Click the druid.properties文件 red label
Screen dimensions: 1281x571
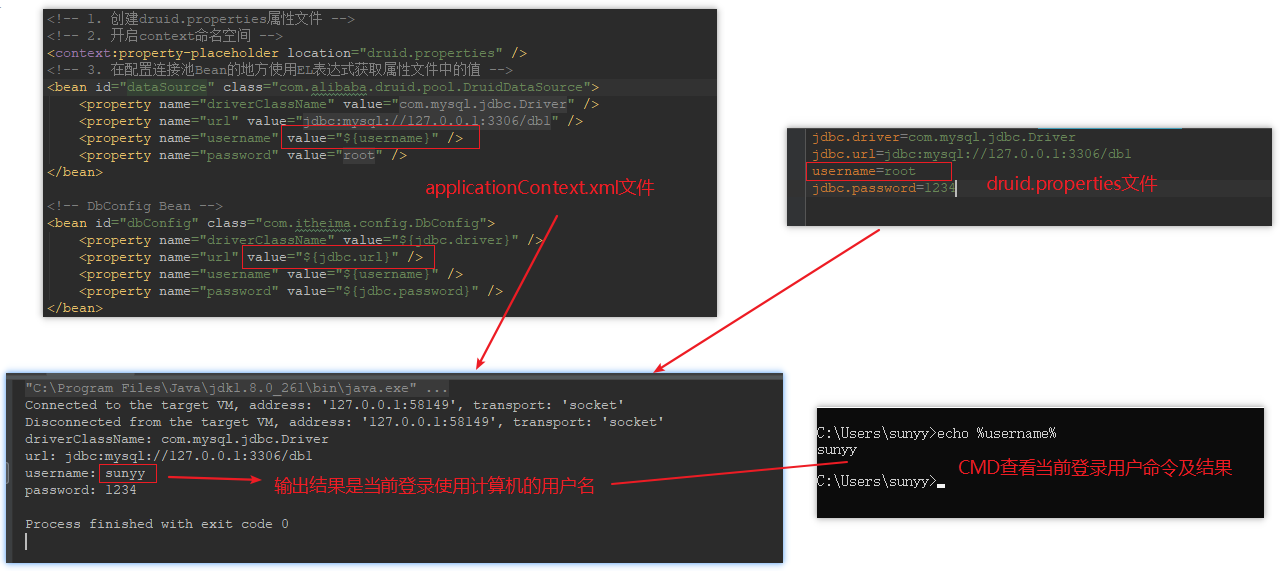coord(1071,184)
